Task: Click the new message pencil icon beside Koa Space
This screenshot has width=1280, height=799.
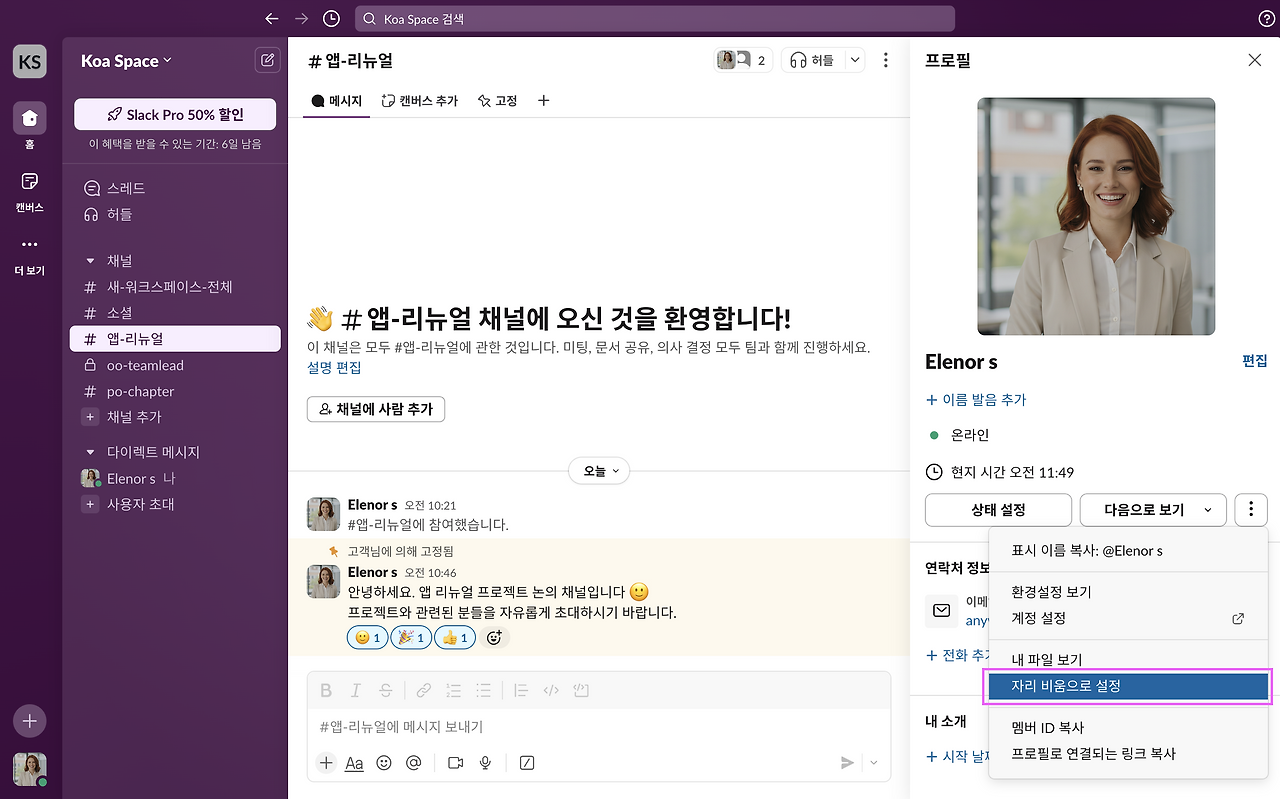Action: pyautogui.click(x=267, y=60)
